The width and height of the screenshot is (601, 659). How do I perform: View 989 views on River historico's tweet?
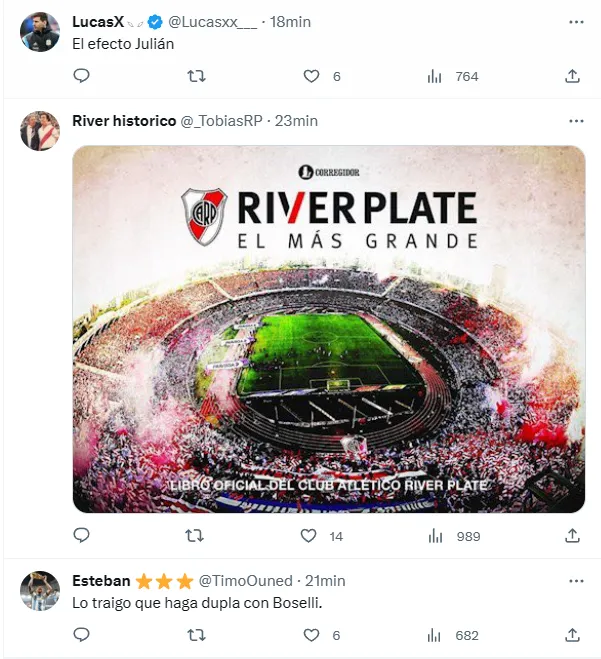pyautogui.click(x=454, y=536)
